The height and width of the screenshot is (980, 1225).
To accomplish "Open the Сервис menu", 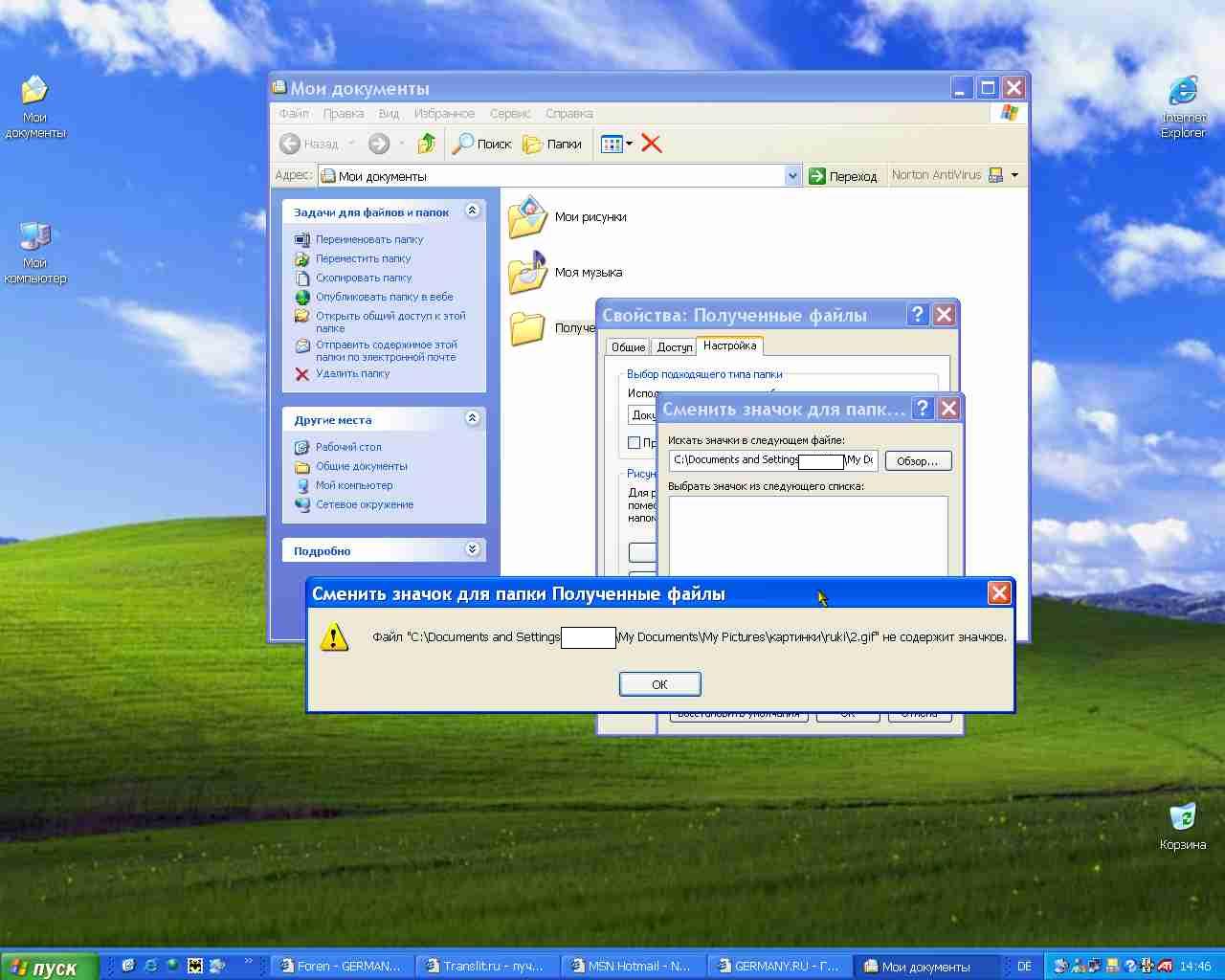I will click(x=510, y=113).
